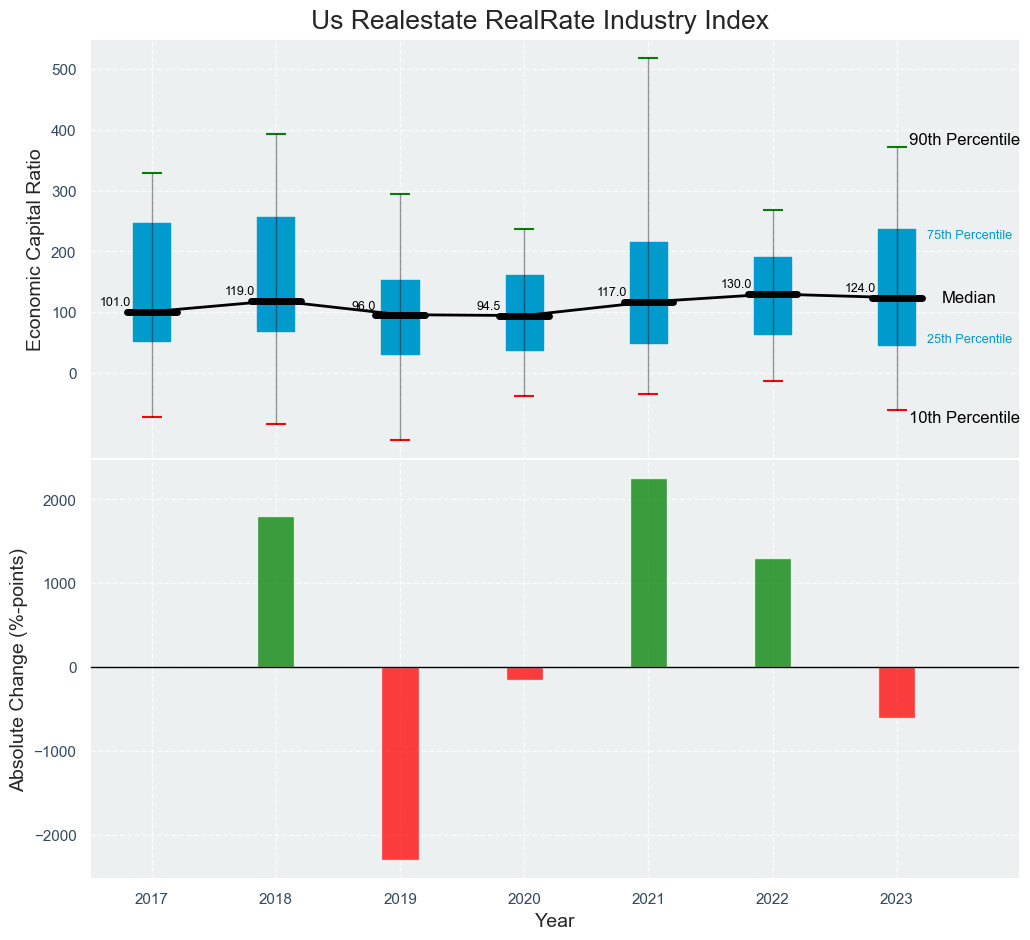The height and width of the screenshot is (940, 1030).
Task: Click the 2023 x-axis tick label
Action: click(x=896, y=899)
